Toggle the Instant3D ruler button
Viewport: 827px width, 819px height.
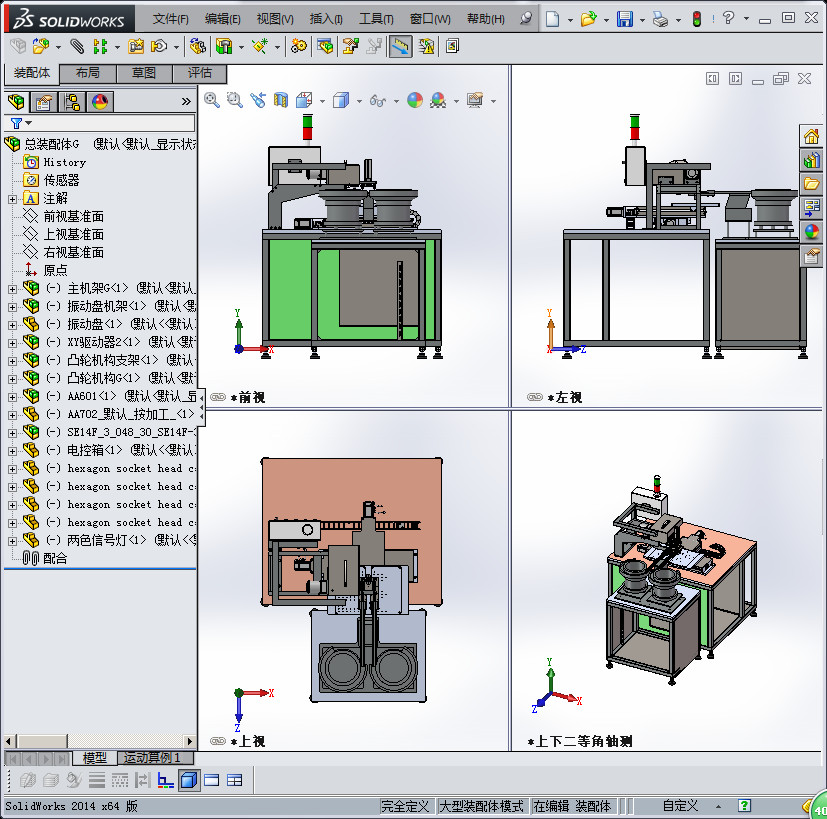pos(400,46)
